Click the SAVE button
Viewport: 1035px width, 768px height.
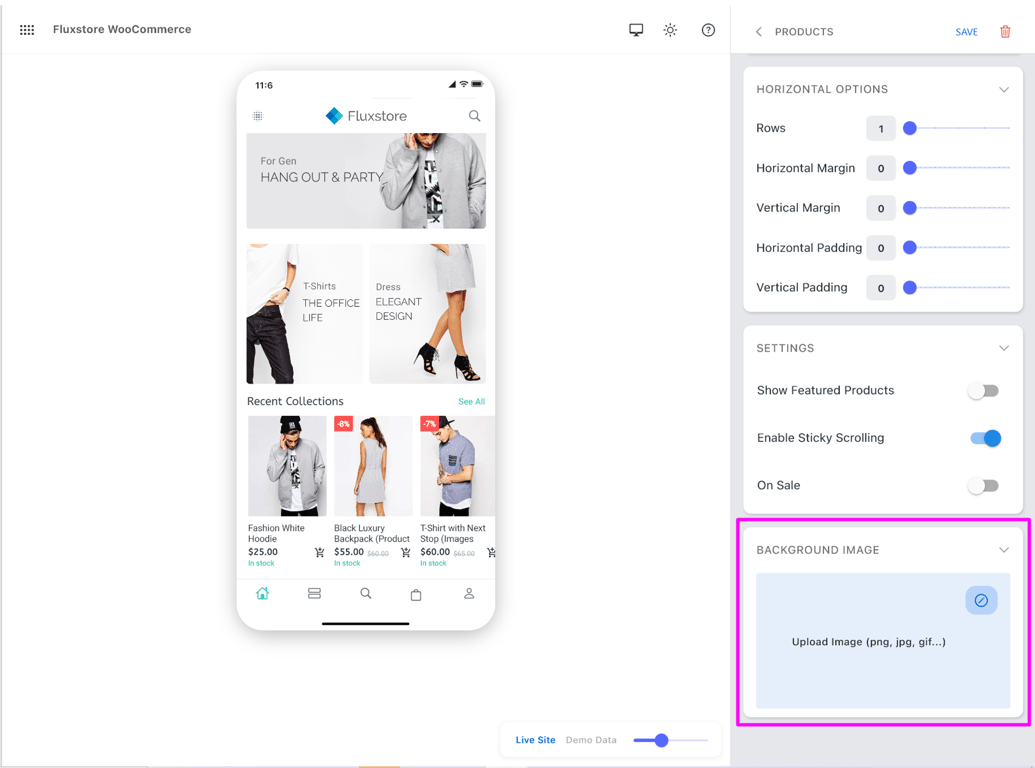point(966,32)
